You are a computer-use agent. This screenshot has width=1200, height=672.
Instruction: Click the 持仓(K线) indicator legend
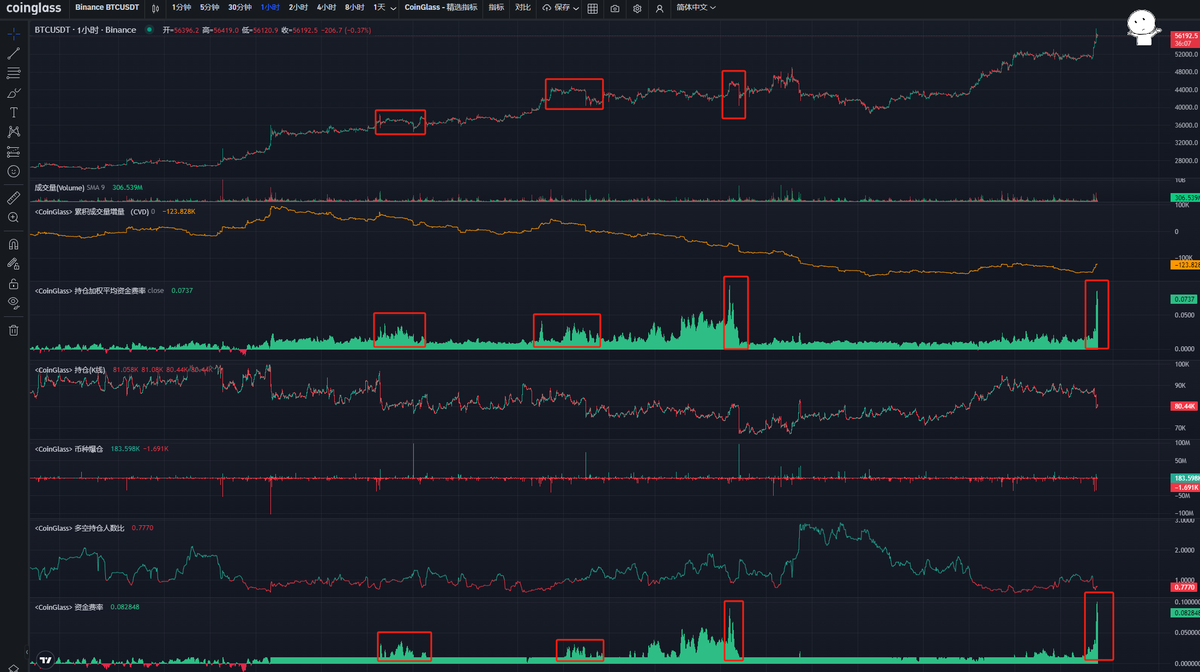[x=69, y=370]
